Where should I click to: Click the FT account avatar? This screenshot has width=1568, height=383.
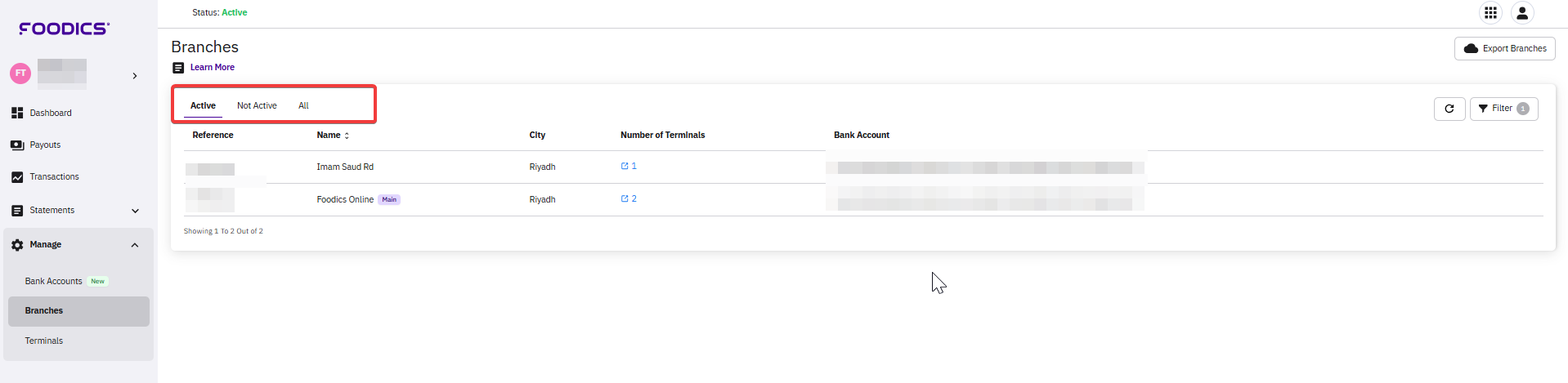tap(20, 73)
